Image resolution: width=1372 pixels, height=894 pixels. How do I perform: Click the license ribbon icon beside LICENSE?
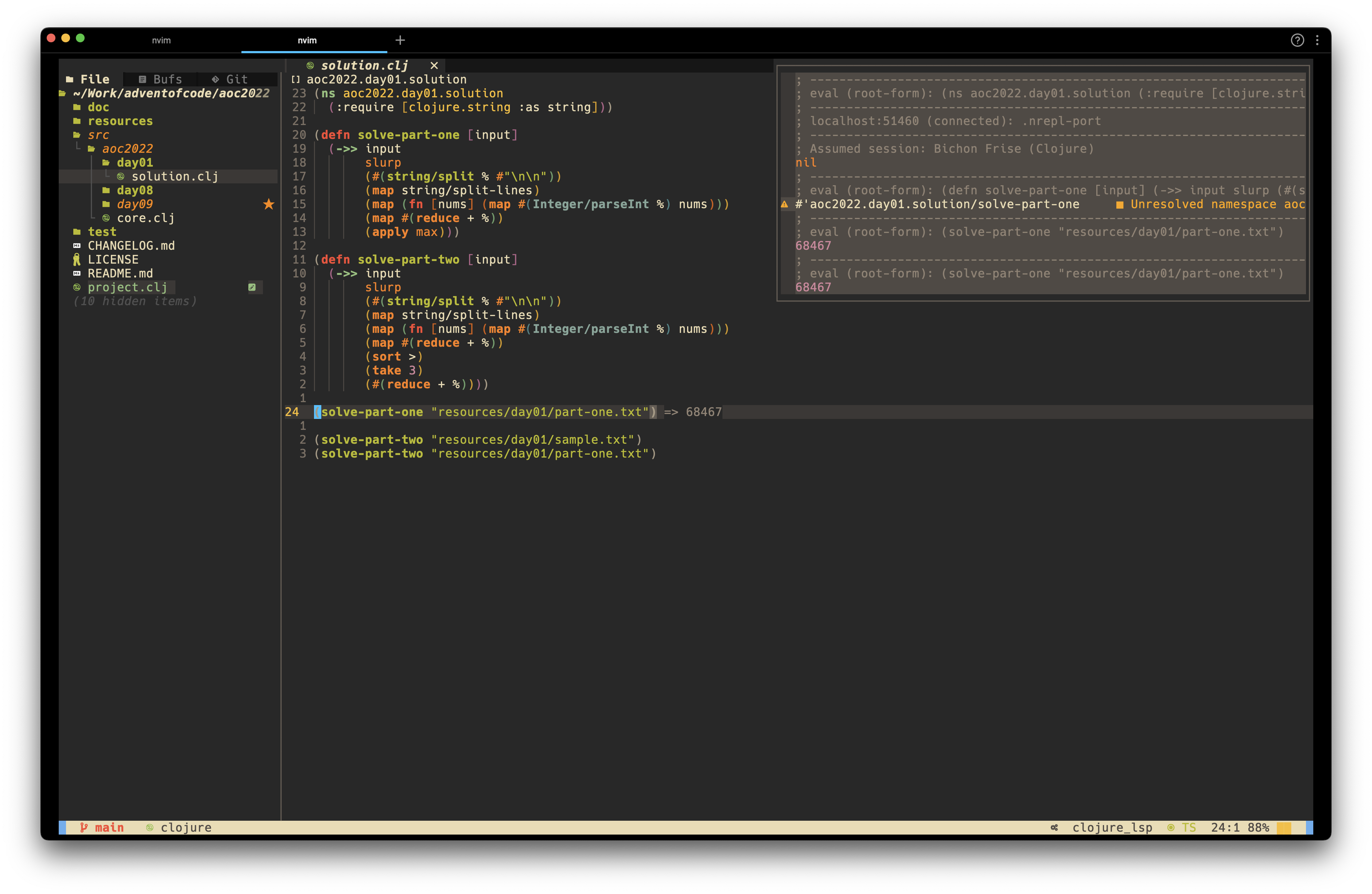pyautogui.click(x=77, y=259)
